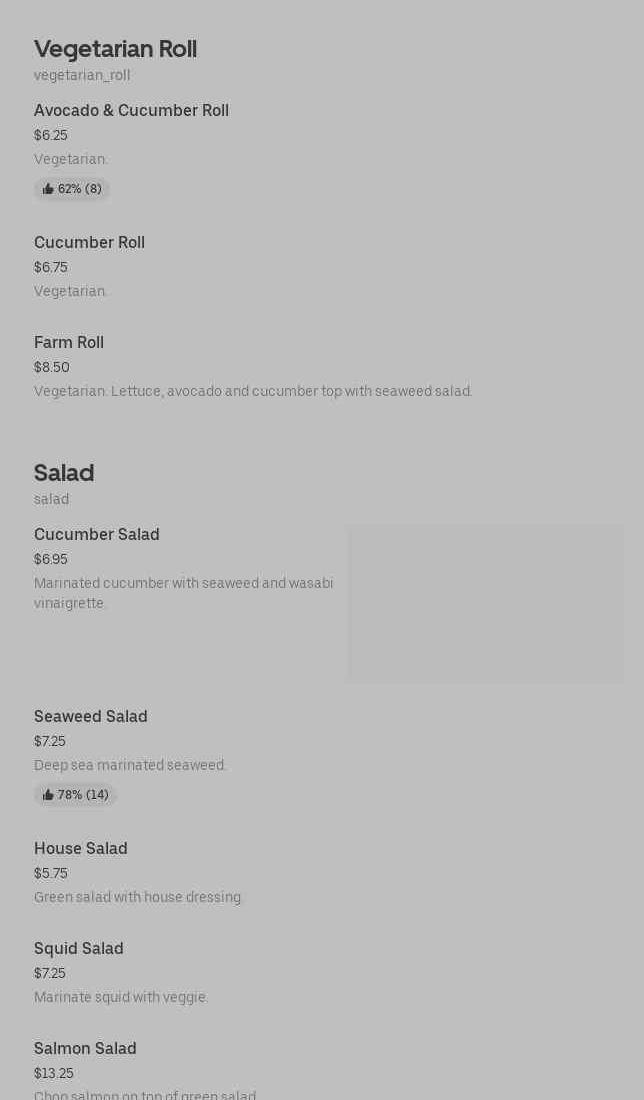
Task: Open the Cucumber Salad item
Action: click(x=97, y=535)
